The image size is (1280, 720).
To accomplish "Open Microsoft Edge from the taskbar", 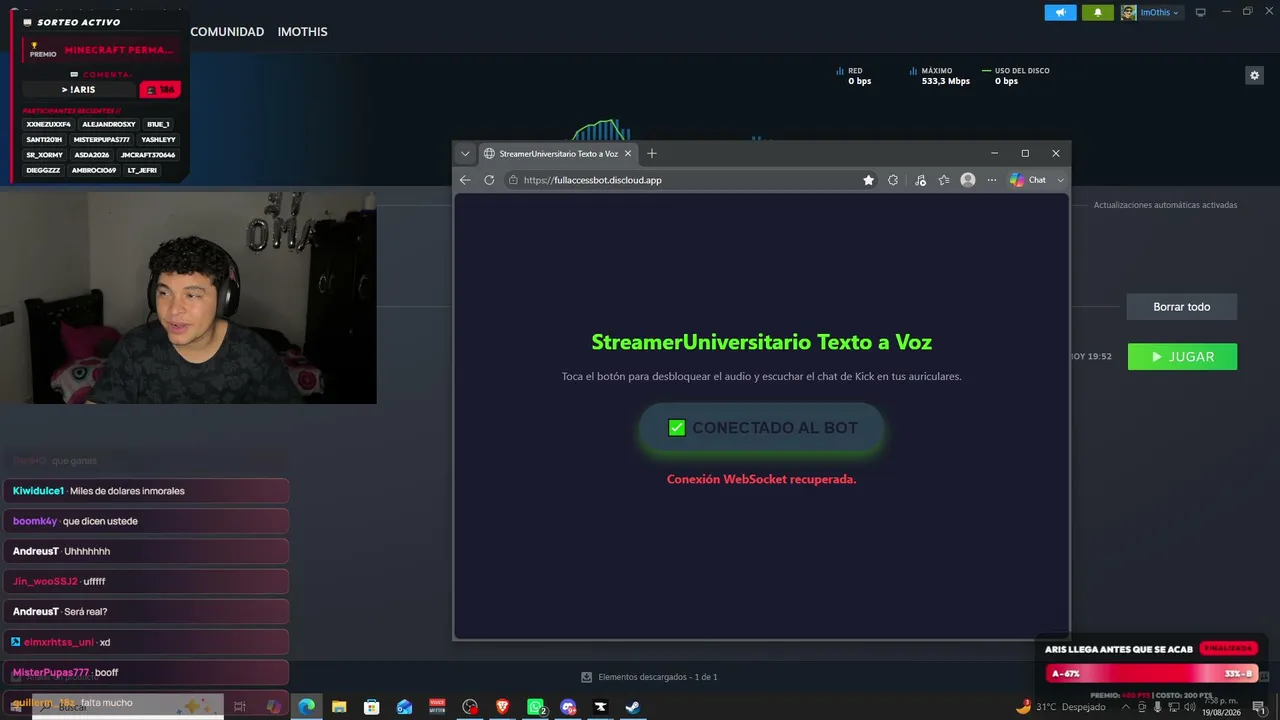I will pos(306,707).
